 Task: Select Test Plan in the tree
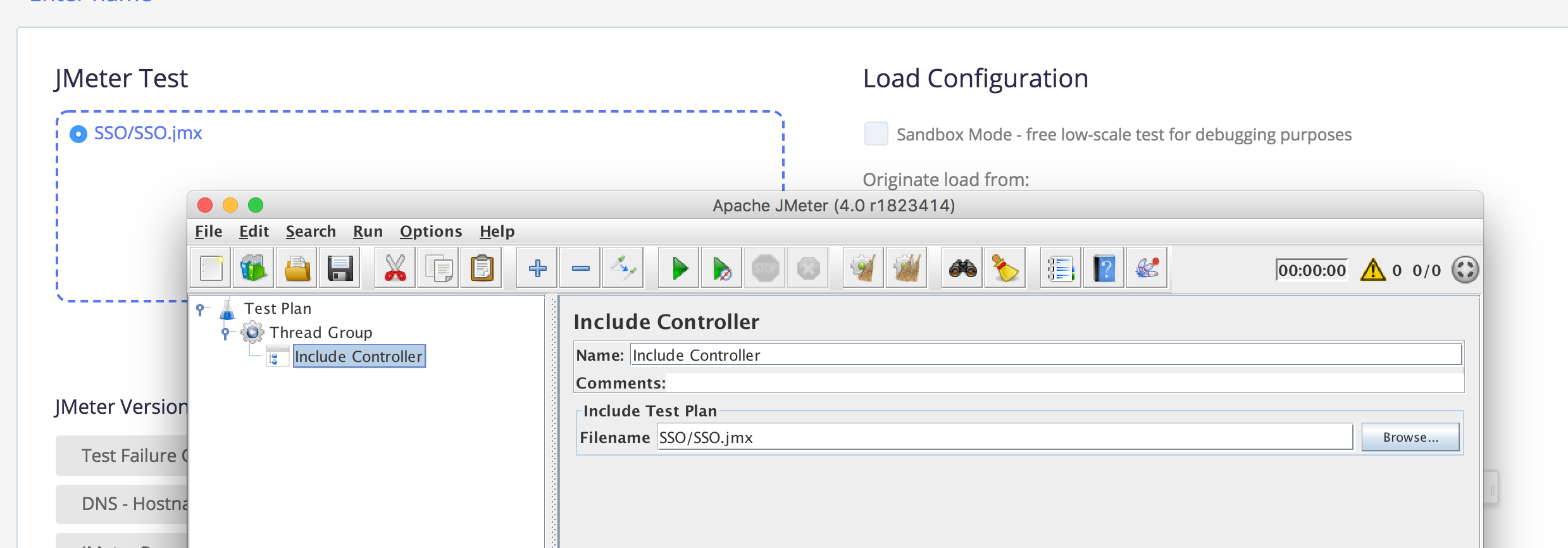pyautogui.click(x=278, y=309)
